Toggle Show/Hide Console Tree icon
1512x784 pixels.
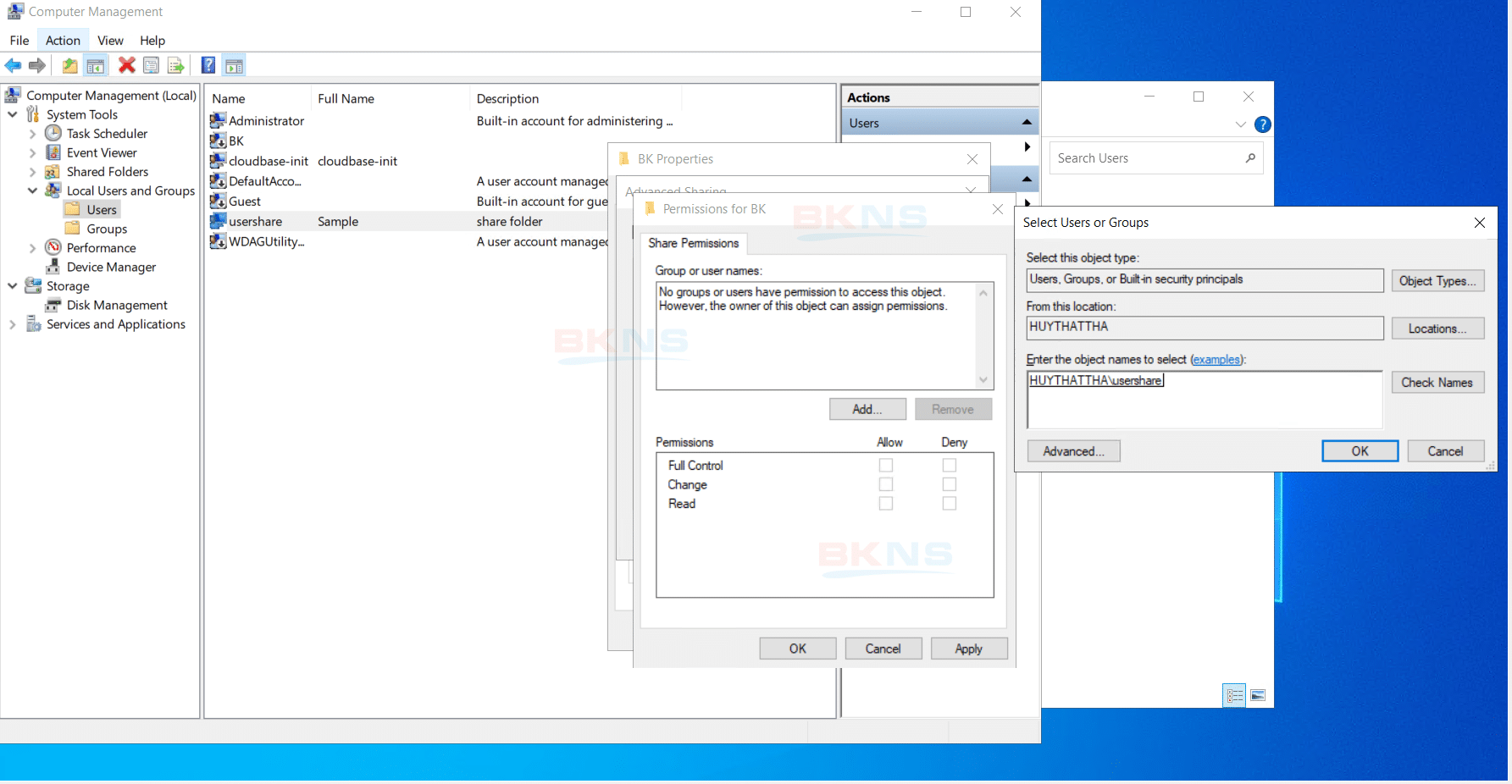click(96, 65)
